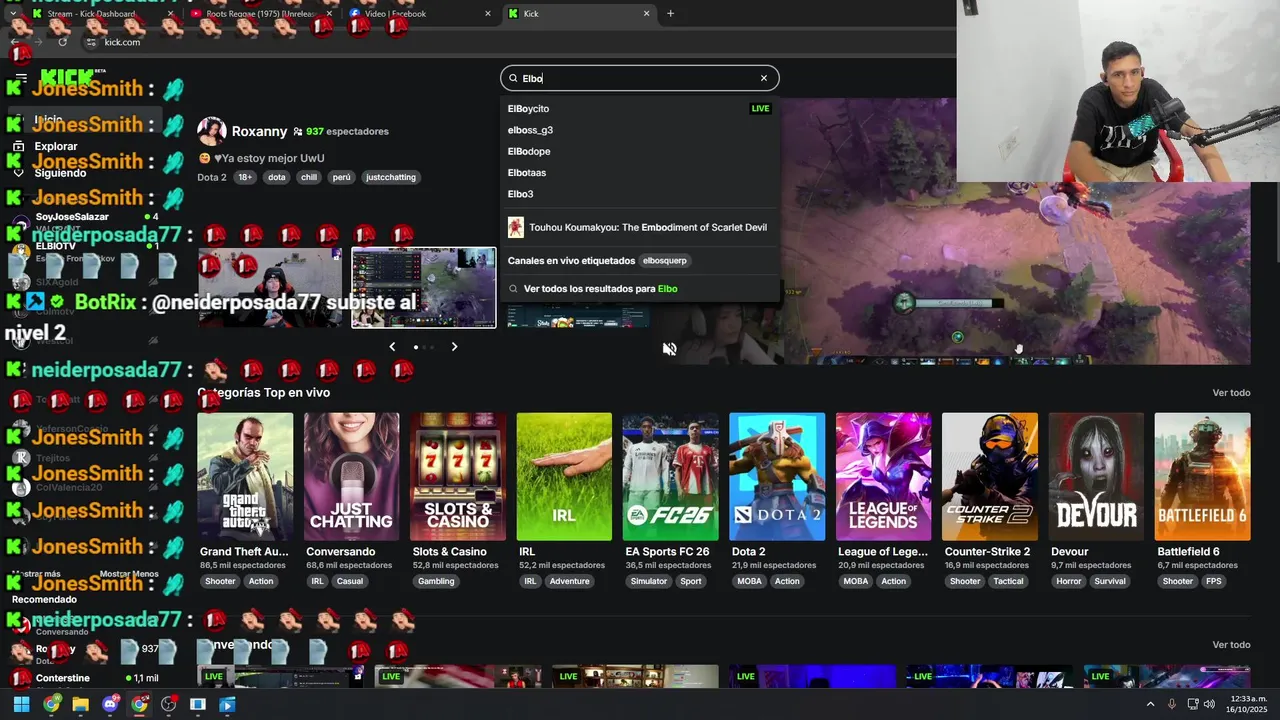Select search suggestion Elbotaas
The width and height of the screenshot is (1280, 720).
tap(640, 173)
